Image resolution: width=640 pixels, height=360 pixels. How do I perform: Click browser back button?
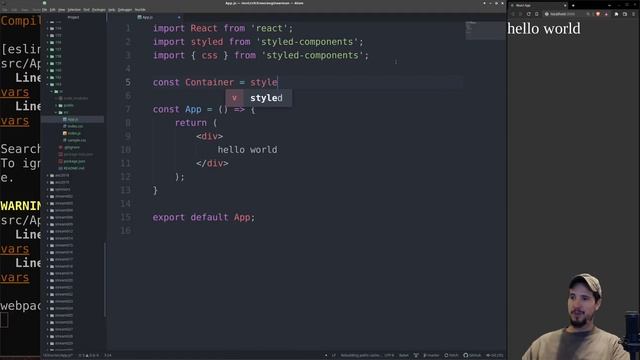point(513,14)
